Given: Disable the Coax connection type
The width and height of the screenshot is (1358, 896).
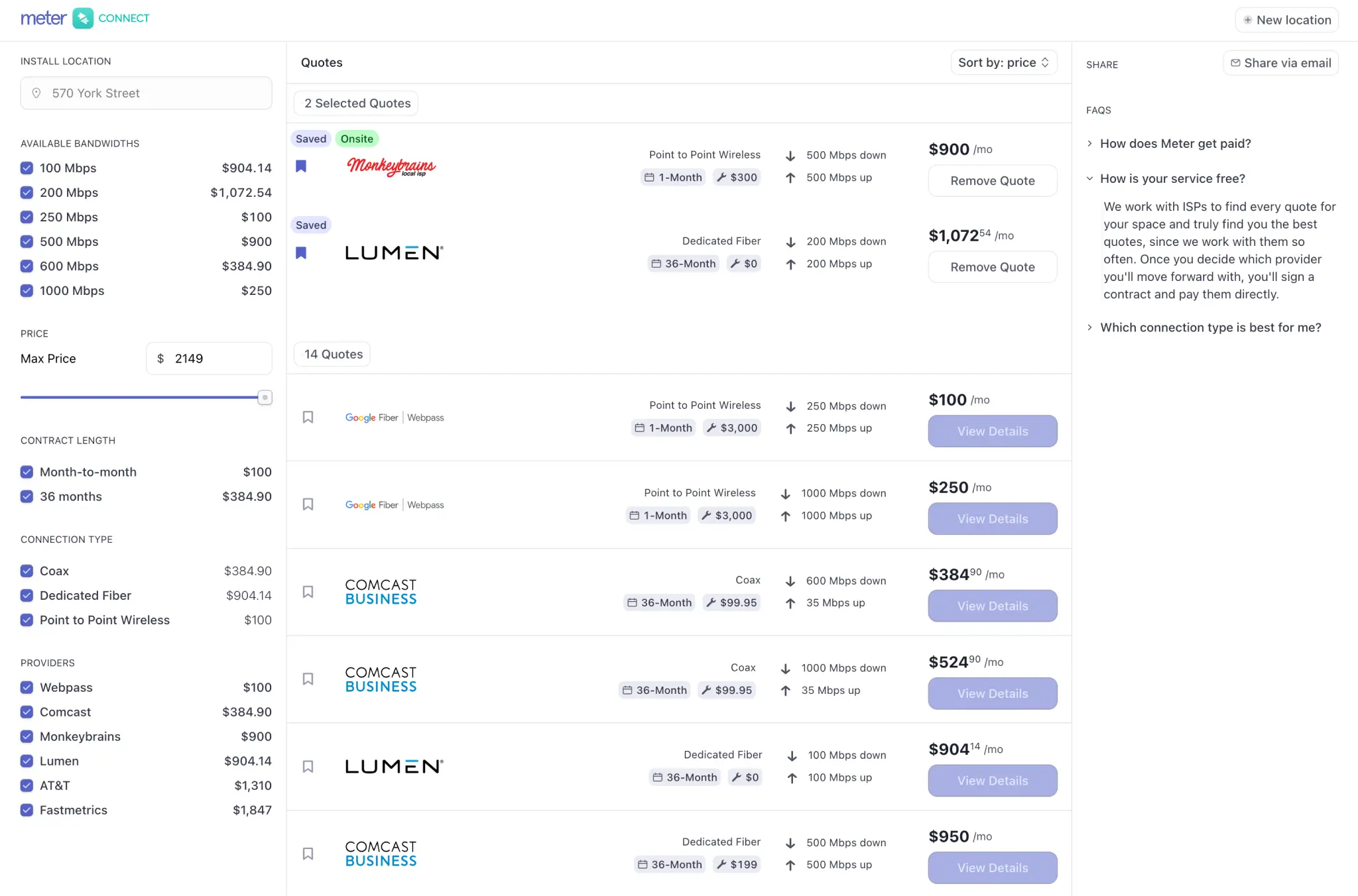Looking at the screenshot, I should [x=27, y=571].
